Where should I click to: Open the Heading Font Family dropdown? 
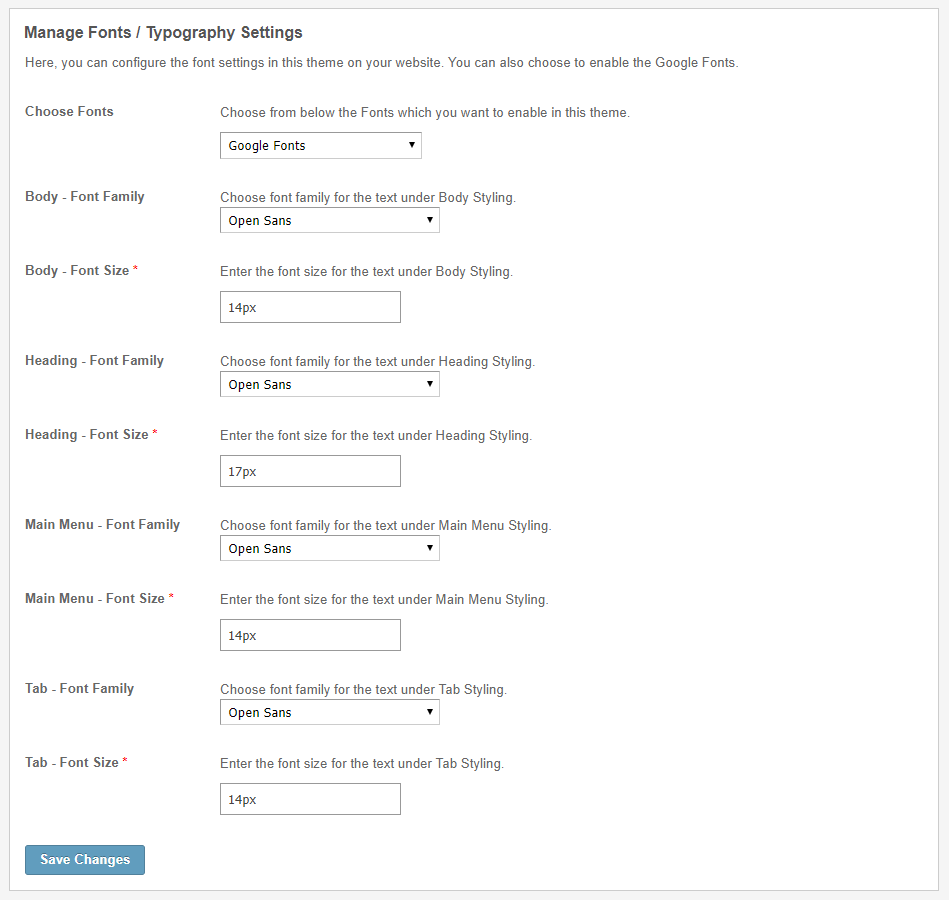click(329, 385)
